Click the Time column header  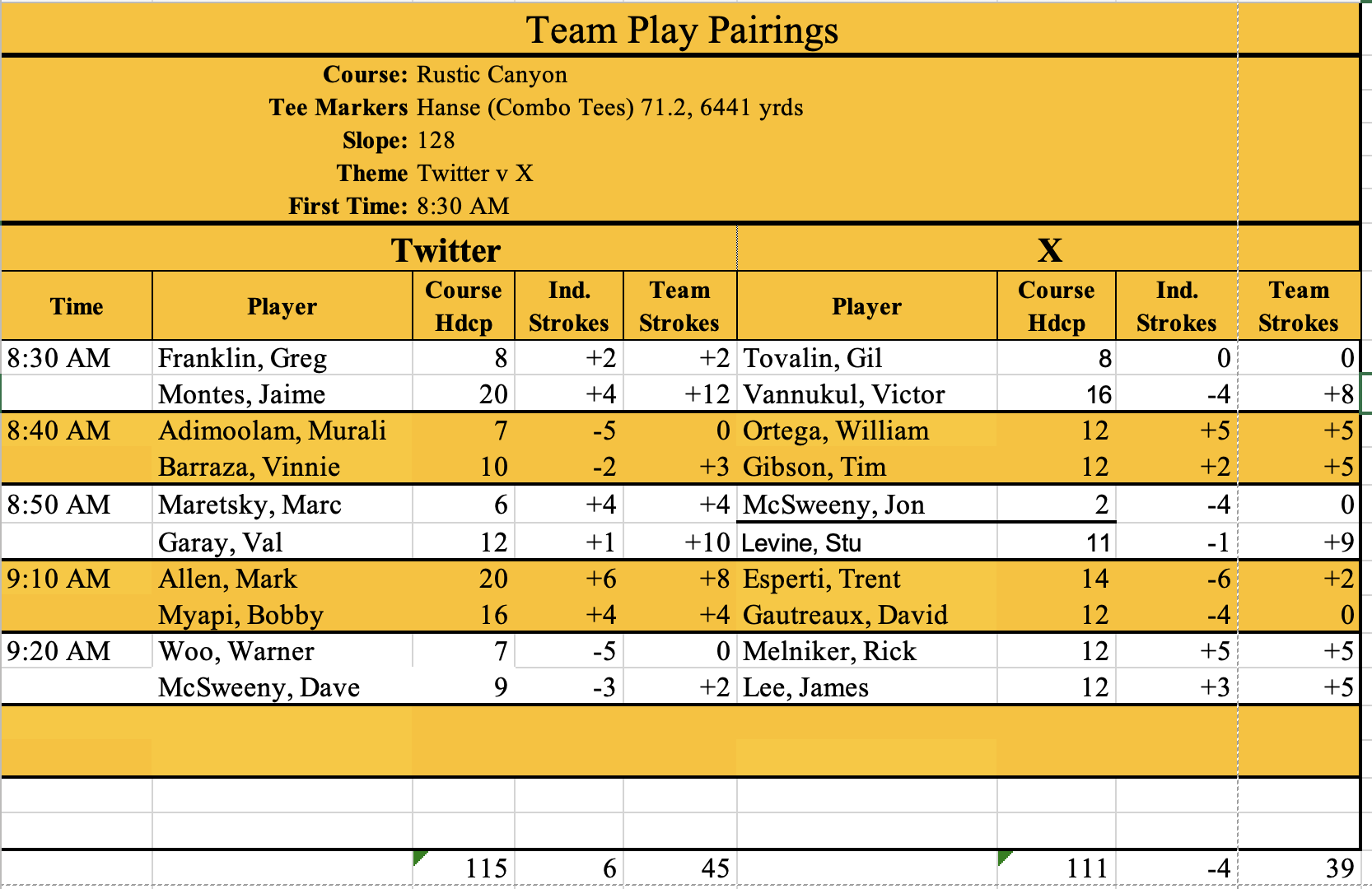pos(77,306)
